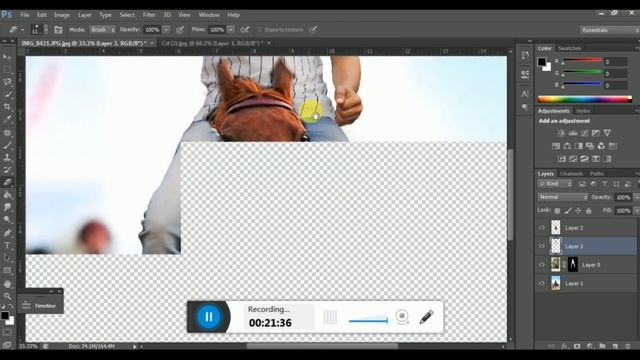
Task: Select the Rectangular Marquee tool
Action: click(x=7, y=69)
